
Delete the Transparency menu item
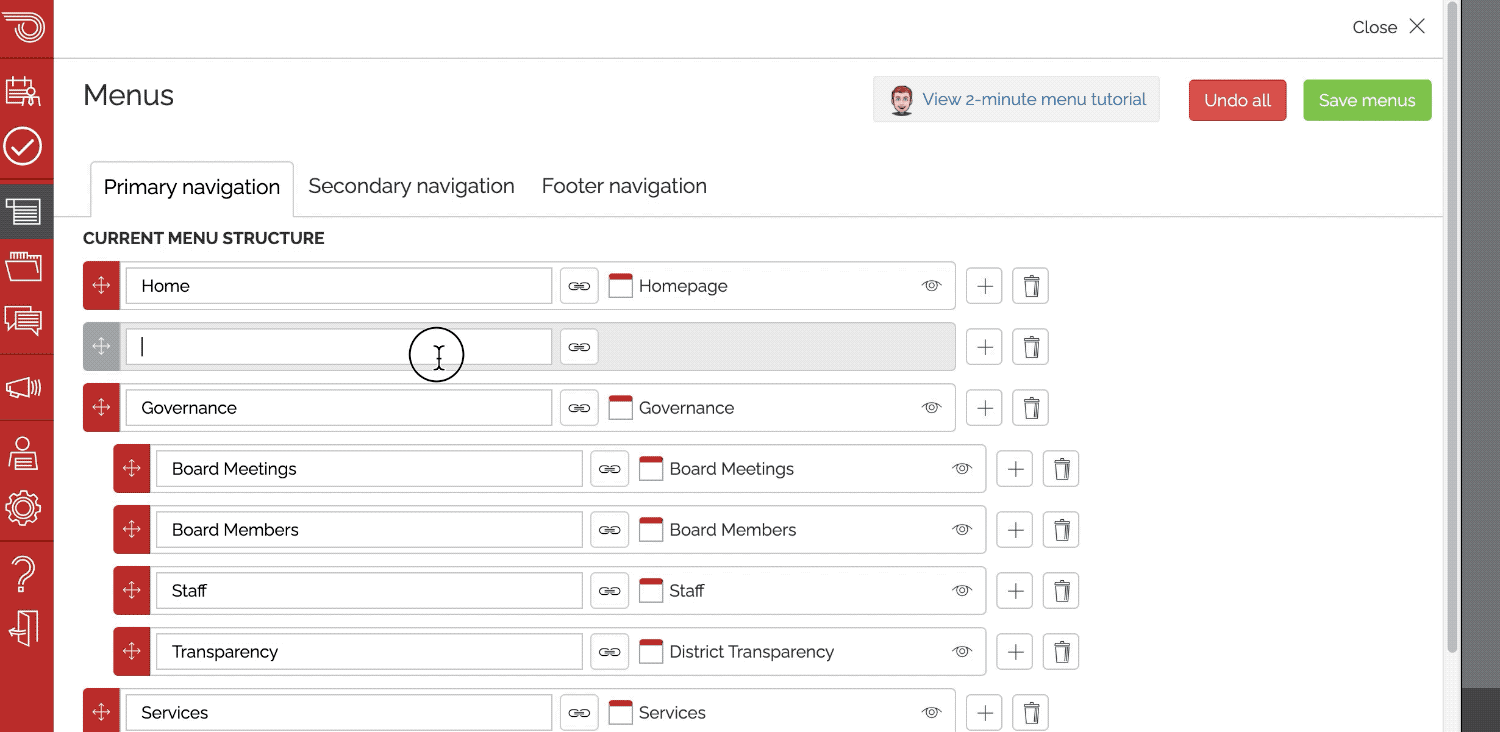(1061, 652)
